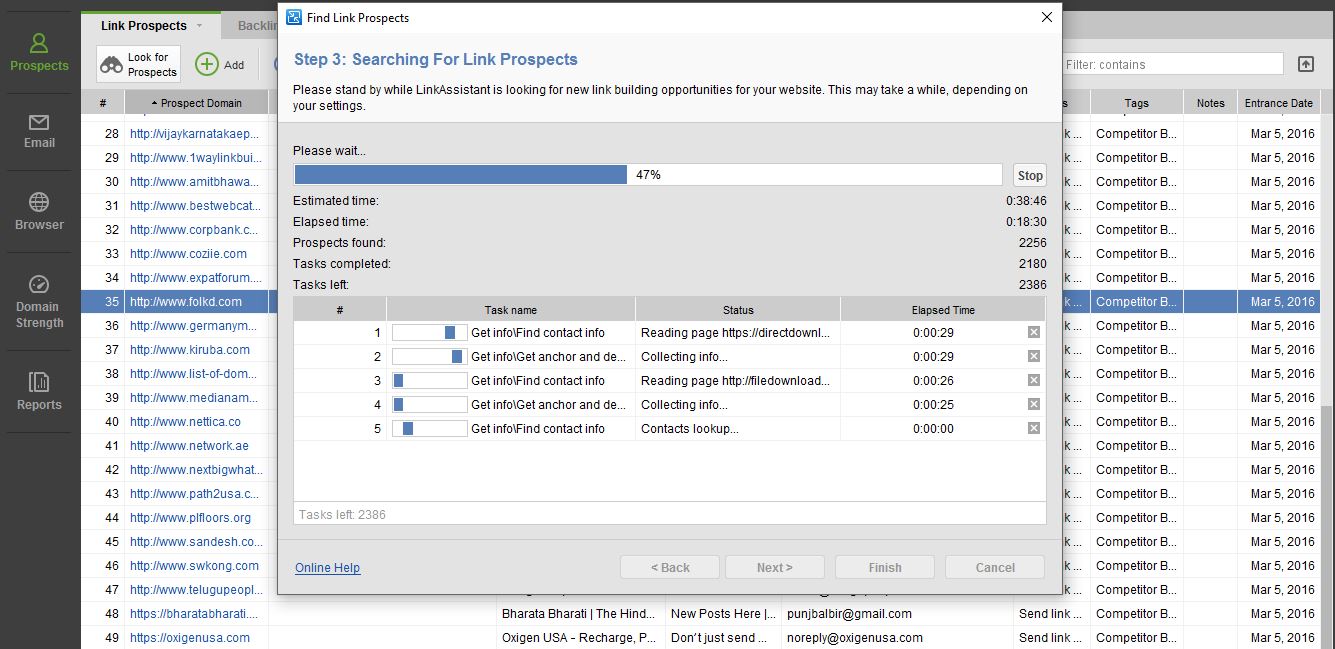Open the http://www.coziie.com prospect link

pos(188,254)
